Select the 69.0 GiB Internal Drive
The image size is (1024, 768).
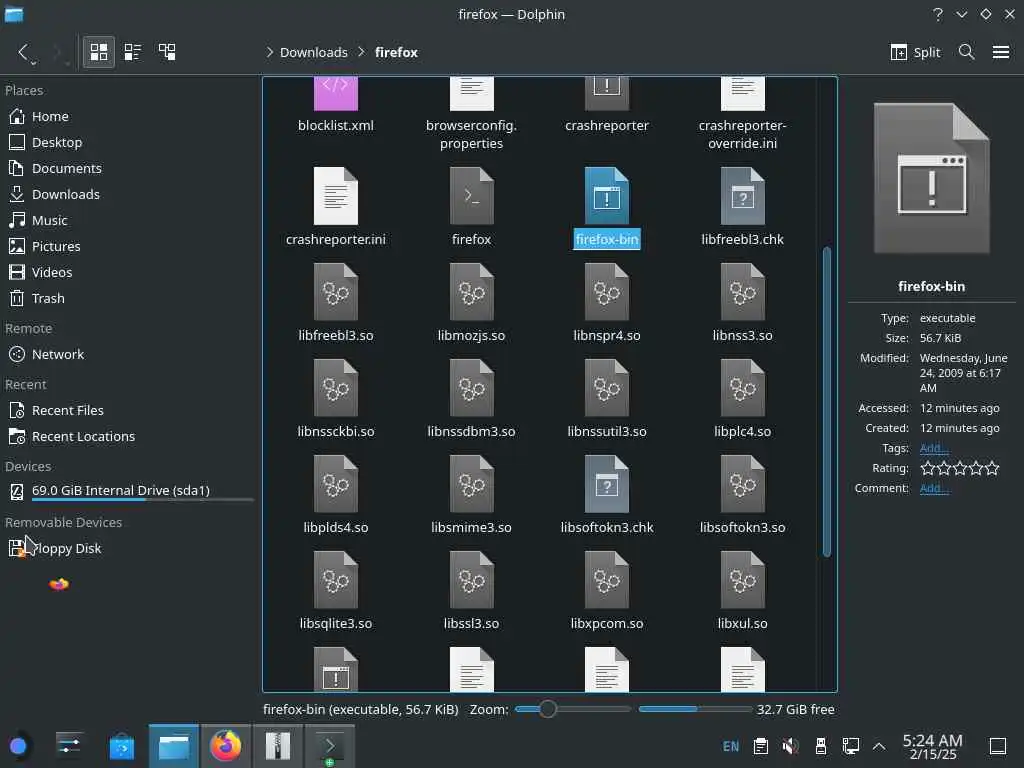[129, 491]
